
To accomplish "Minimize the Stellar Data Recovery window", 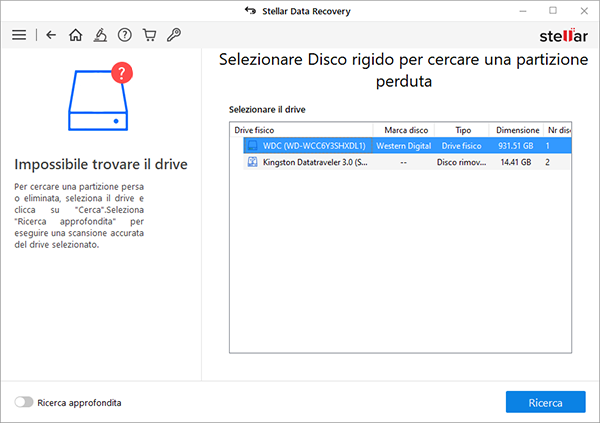I will (523, 11).
